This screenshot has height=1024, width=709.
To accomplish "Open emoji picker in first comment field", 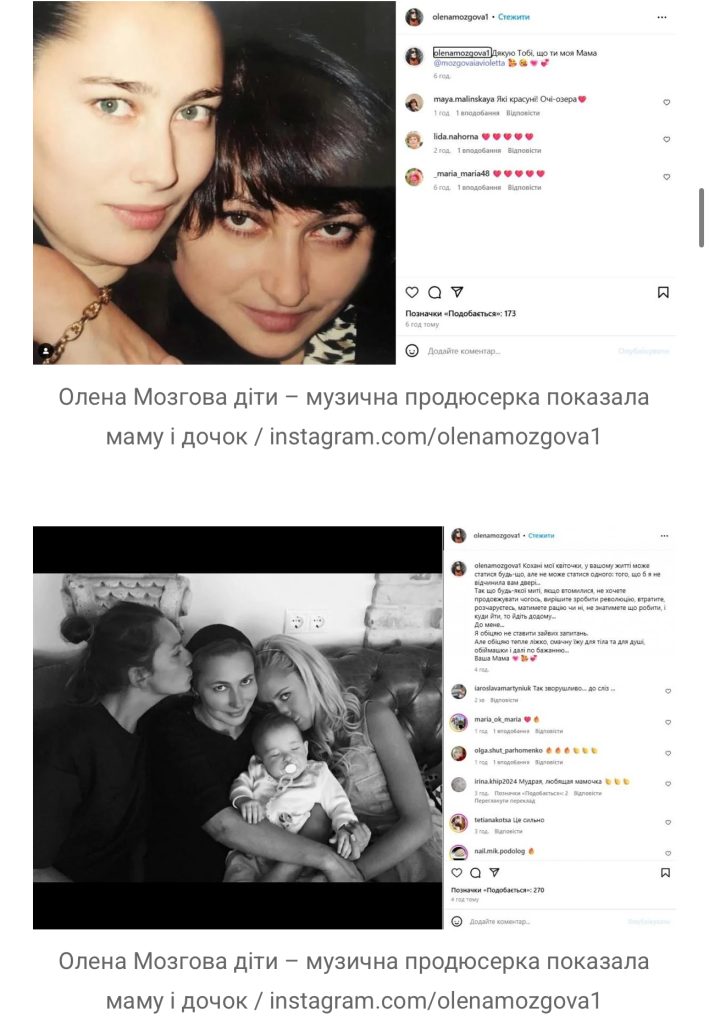I will pyautogui.click(x=412, y=351).
